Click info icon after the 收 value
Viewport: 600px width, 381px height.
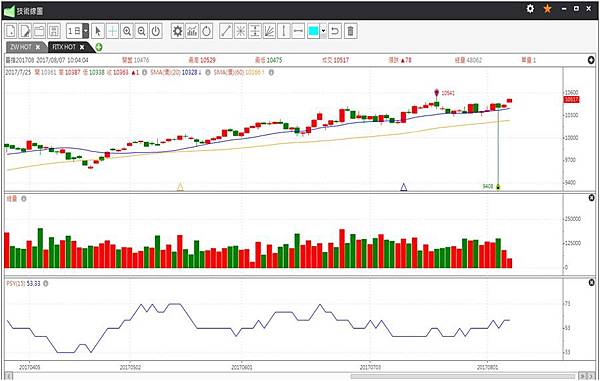point(144,72)
